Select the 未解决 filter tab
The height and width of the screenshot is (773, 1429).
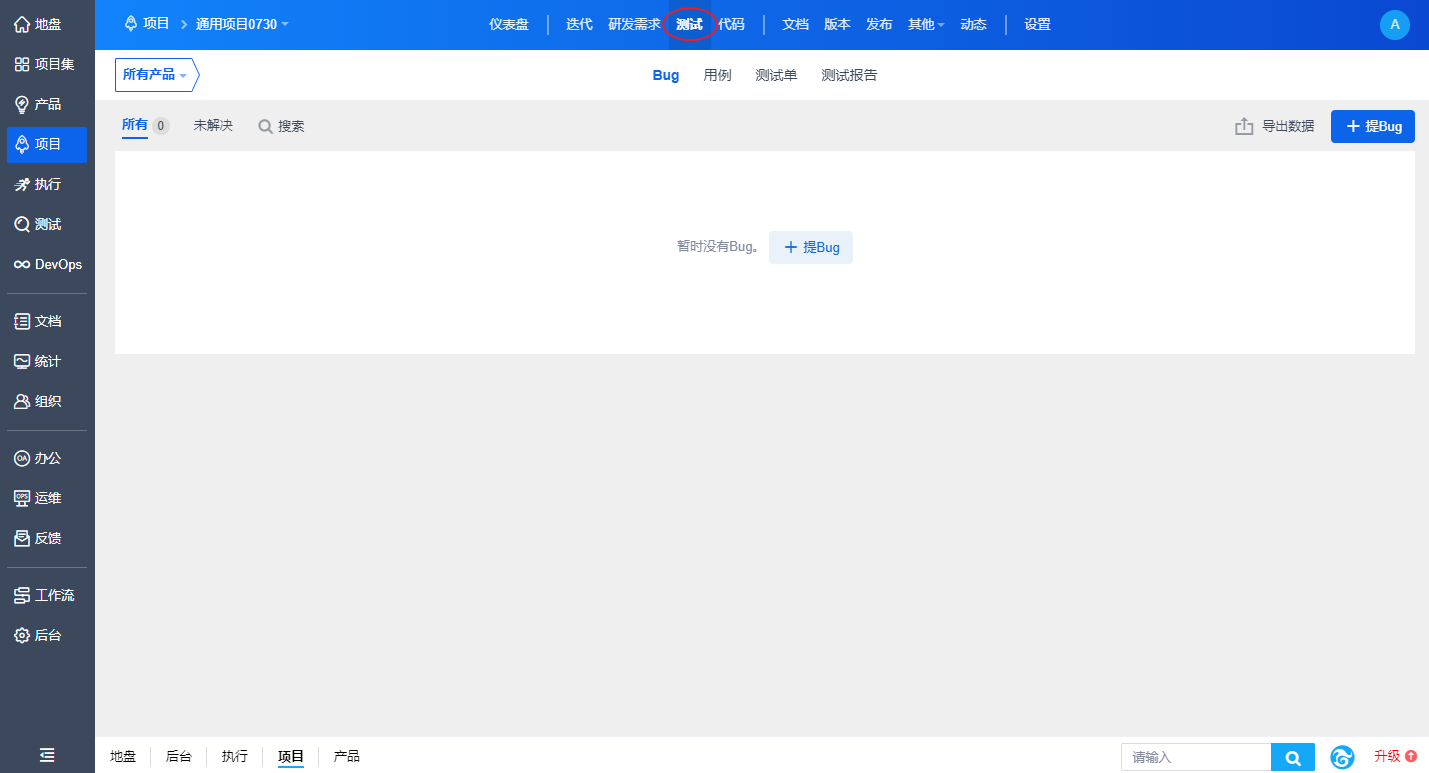pyautogui.click(x=213, y=125)
